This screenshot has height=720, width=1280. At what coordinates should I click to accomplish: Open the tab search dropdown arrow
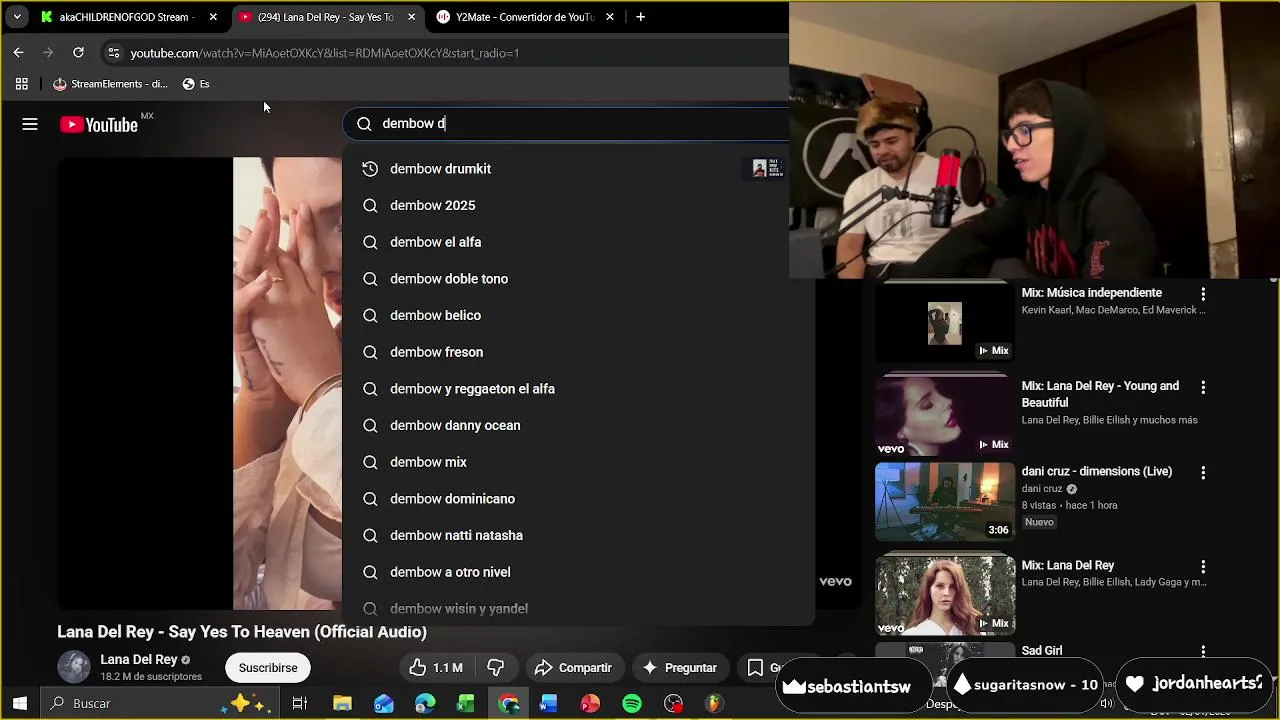point(17,17)
